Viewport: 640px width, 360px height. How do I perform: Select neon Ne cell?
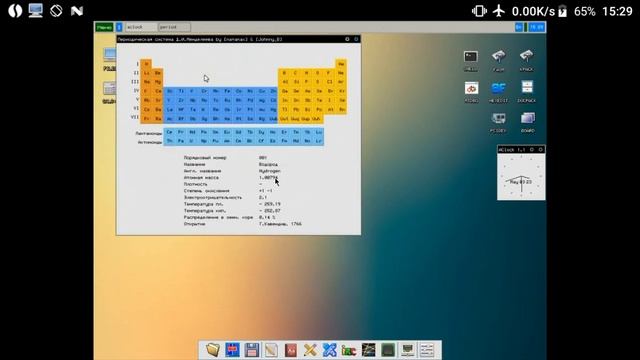[341, 73]
